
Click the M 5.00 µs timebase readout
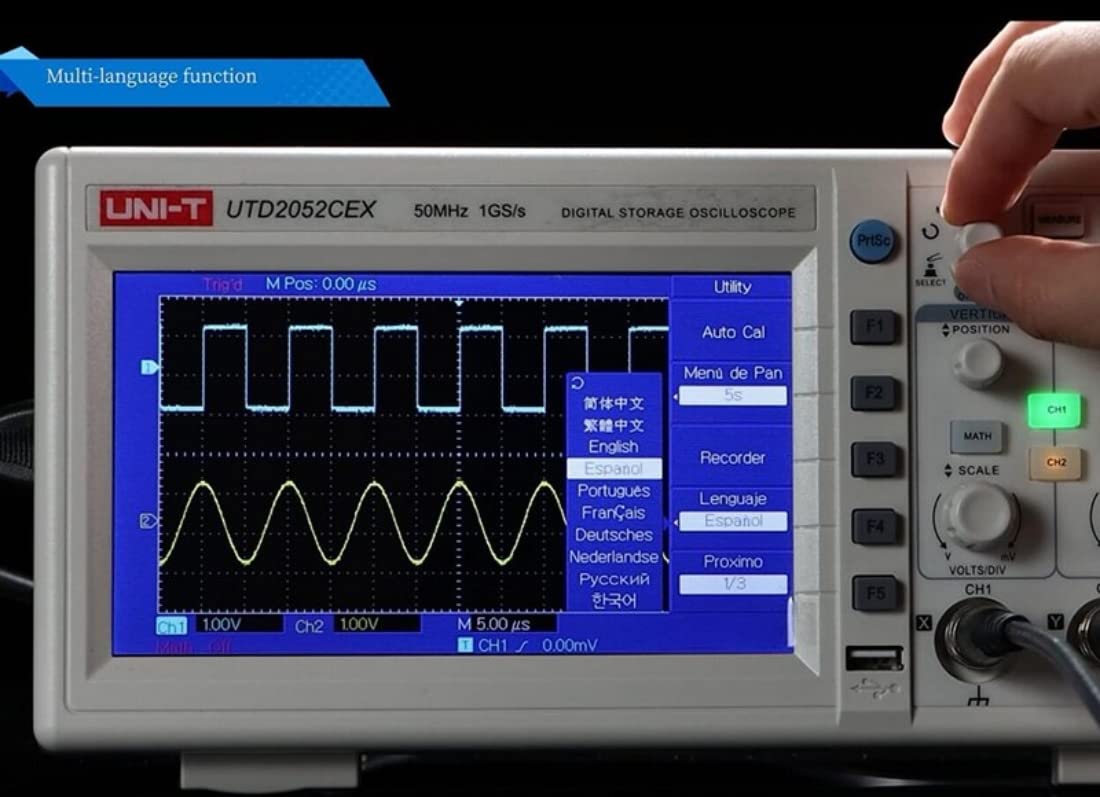point(495,624)
